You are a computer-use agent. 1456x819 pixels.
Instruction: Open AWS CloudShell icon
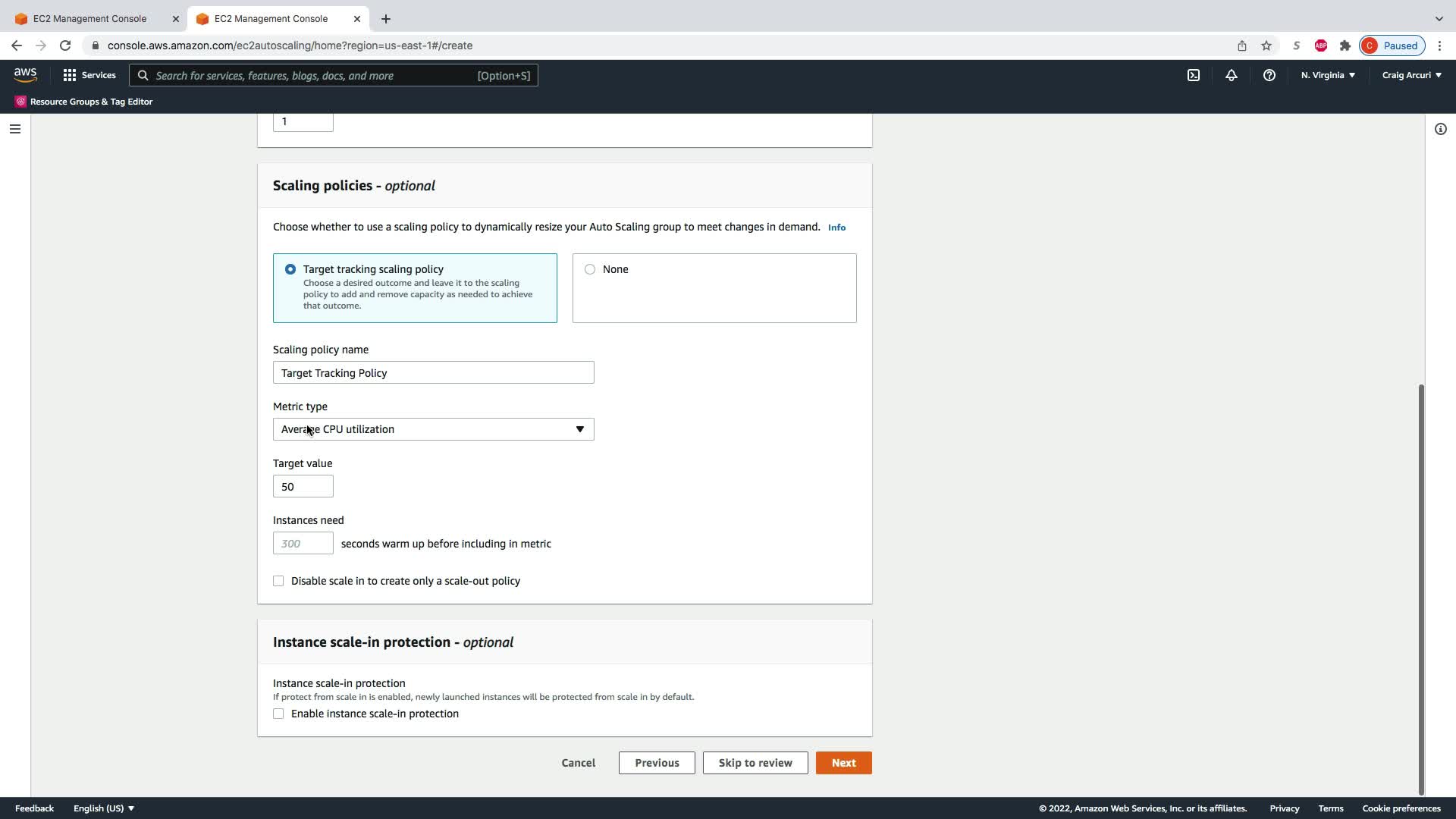coord(1193,75)
